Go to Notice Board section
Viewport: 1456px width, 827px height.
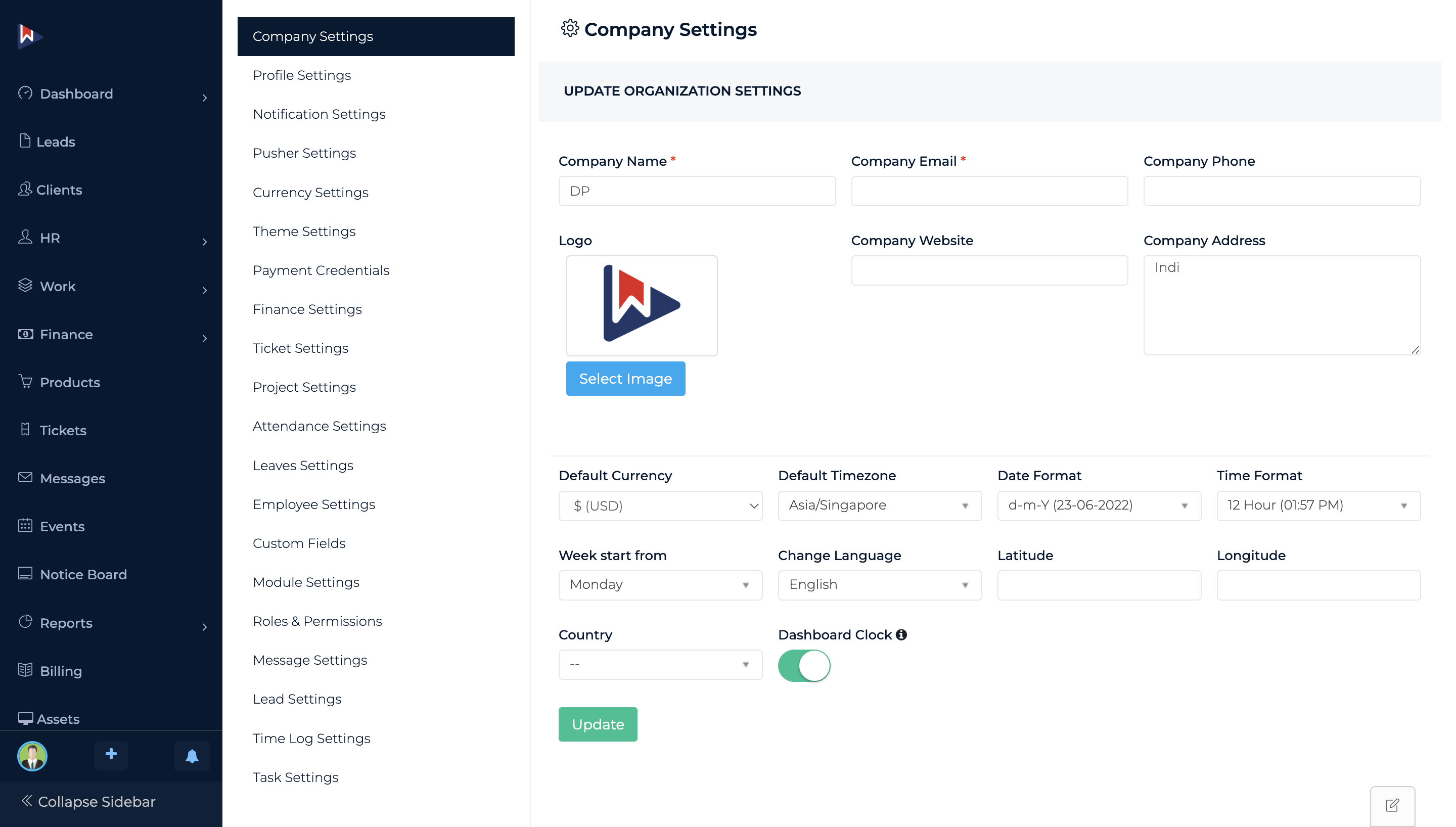[x=83, y=574]
